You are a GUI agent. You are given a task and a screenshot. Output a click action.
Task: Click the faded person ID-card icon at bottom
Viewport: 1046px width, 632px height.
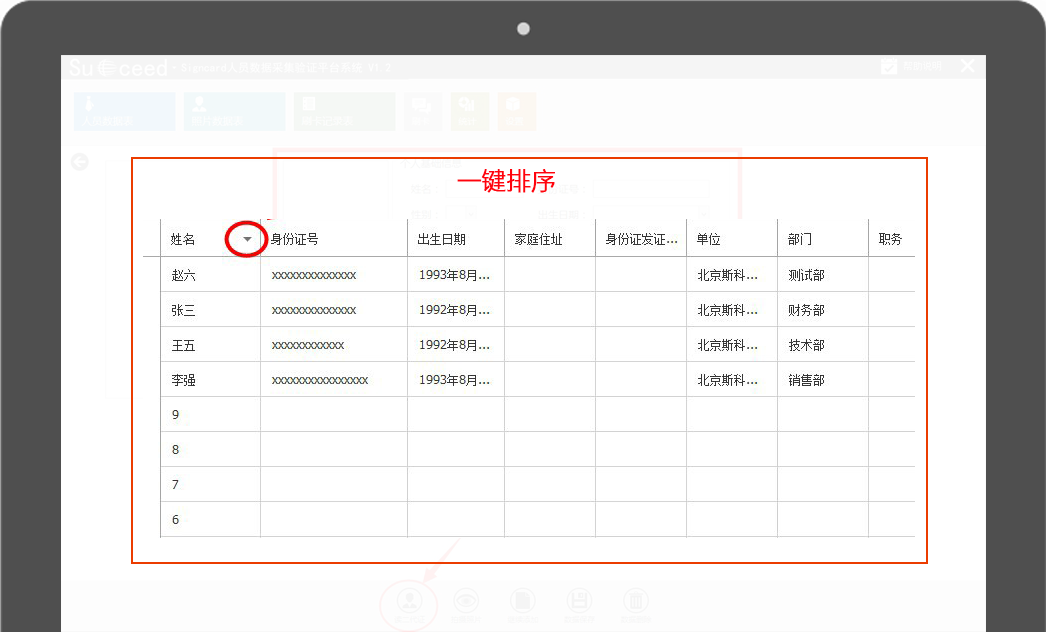coord(409,603)
